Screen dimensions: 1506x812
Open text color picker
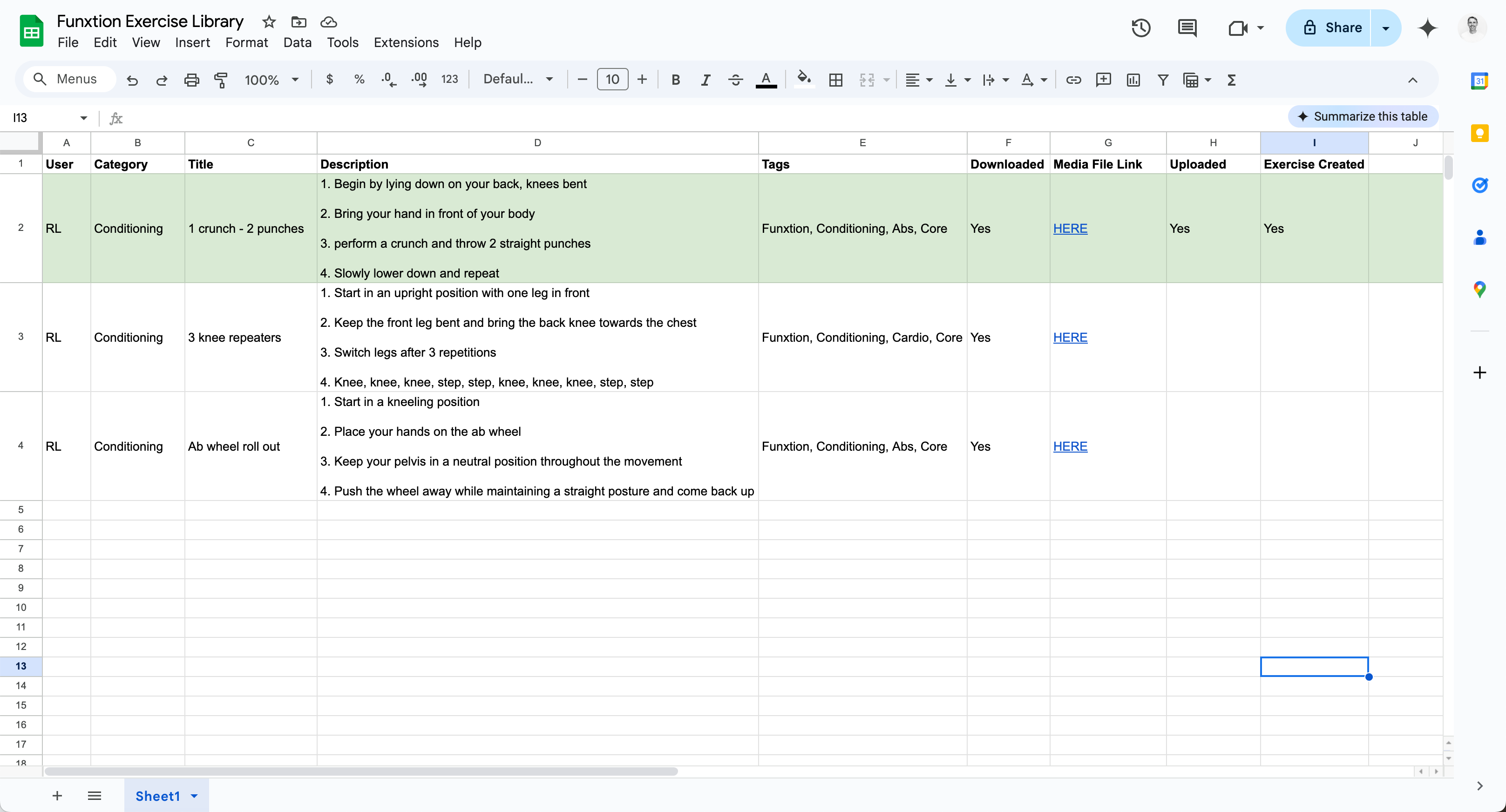tap(766, 80)
